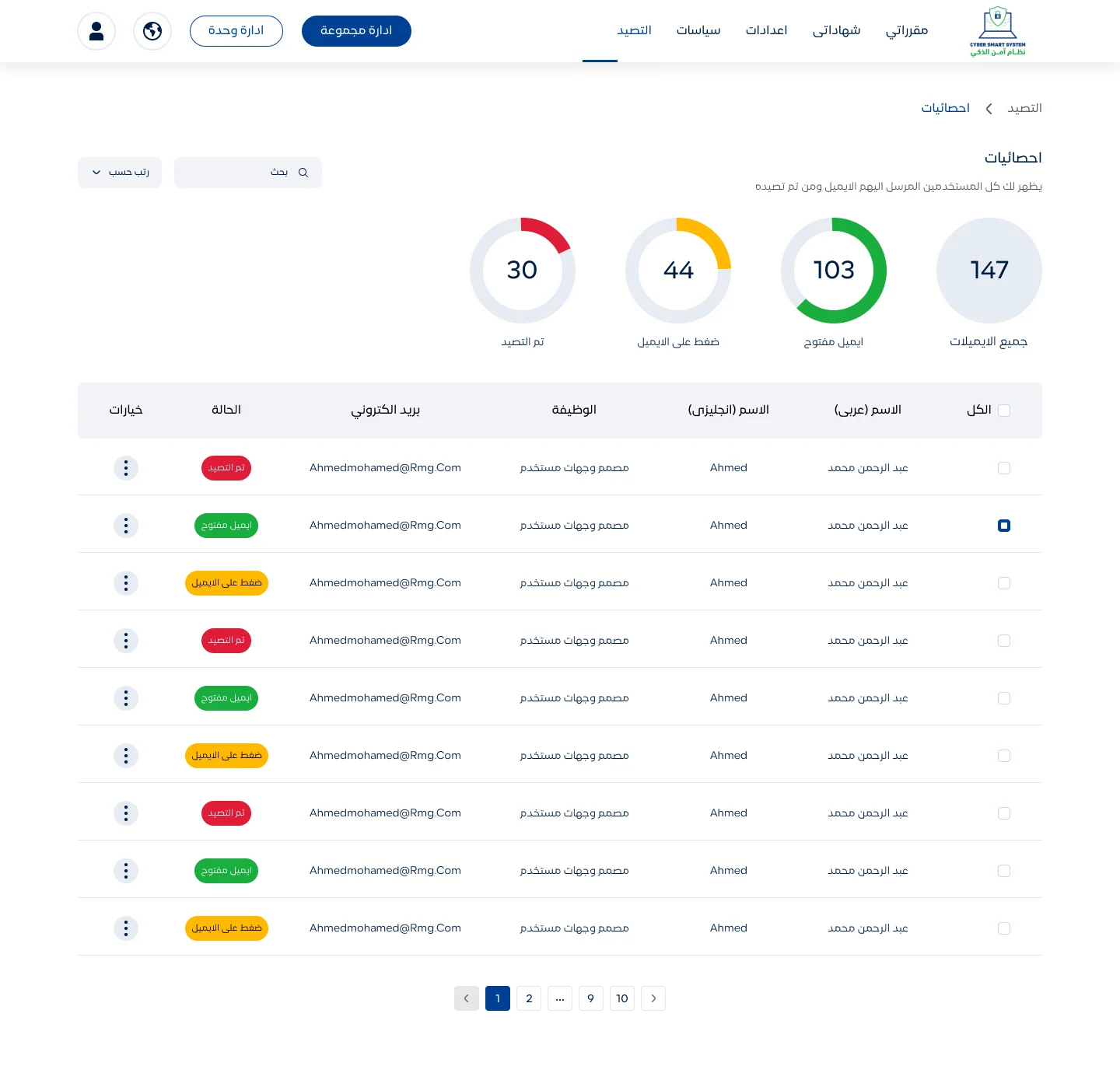The width and height of the screenshot is (1120, 1080).
Task: Go to page 10 in pagination
Action: click(622, 998)
